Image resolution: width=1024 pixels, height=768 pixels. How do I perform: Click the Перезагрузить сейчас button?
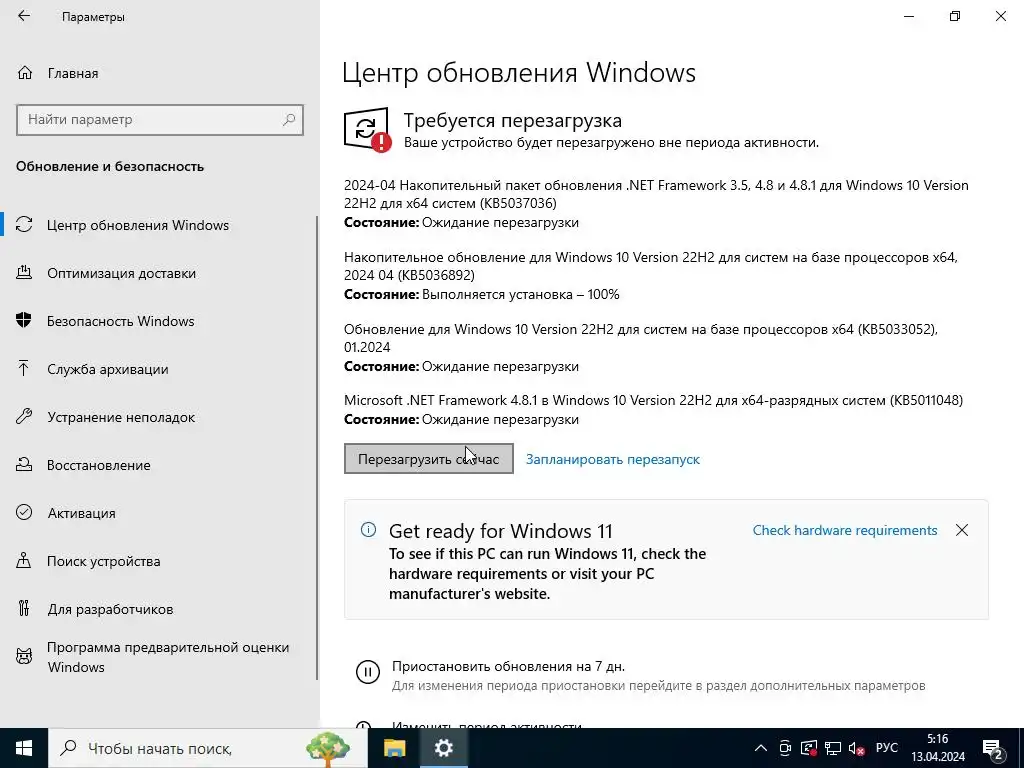pyautogui.click(x=428, y=458)
